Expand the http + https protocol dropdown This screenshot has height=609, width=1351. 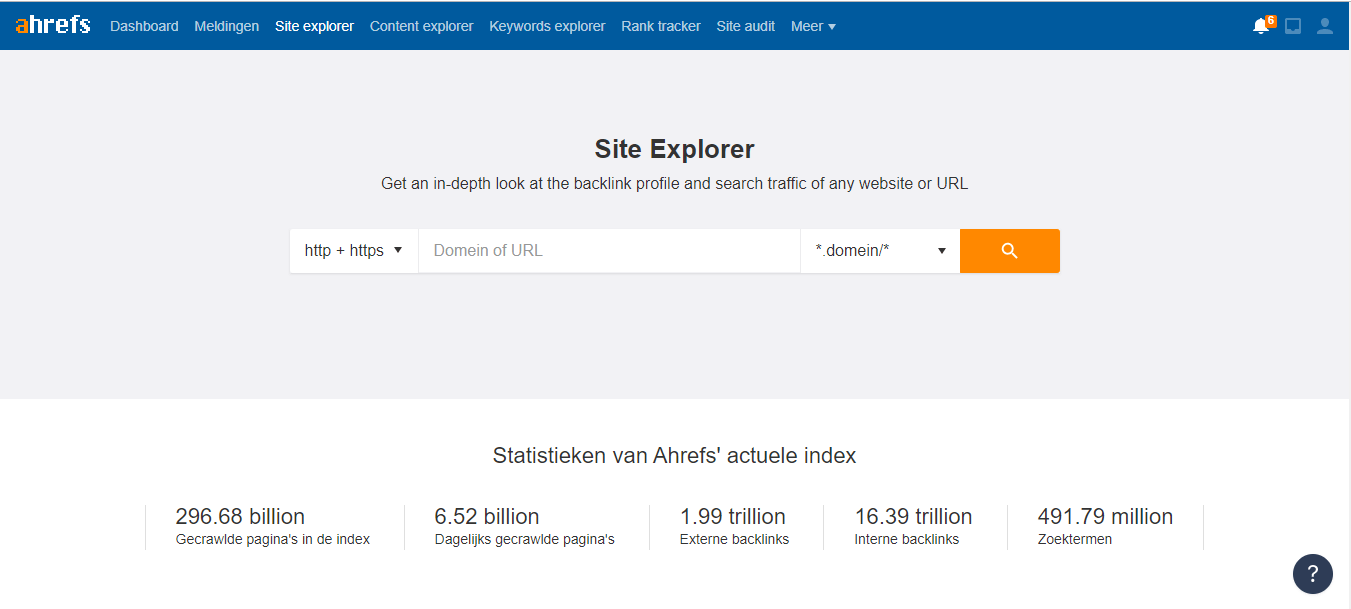(353, 251)
